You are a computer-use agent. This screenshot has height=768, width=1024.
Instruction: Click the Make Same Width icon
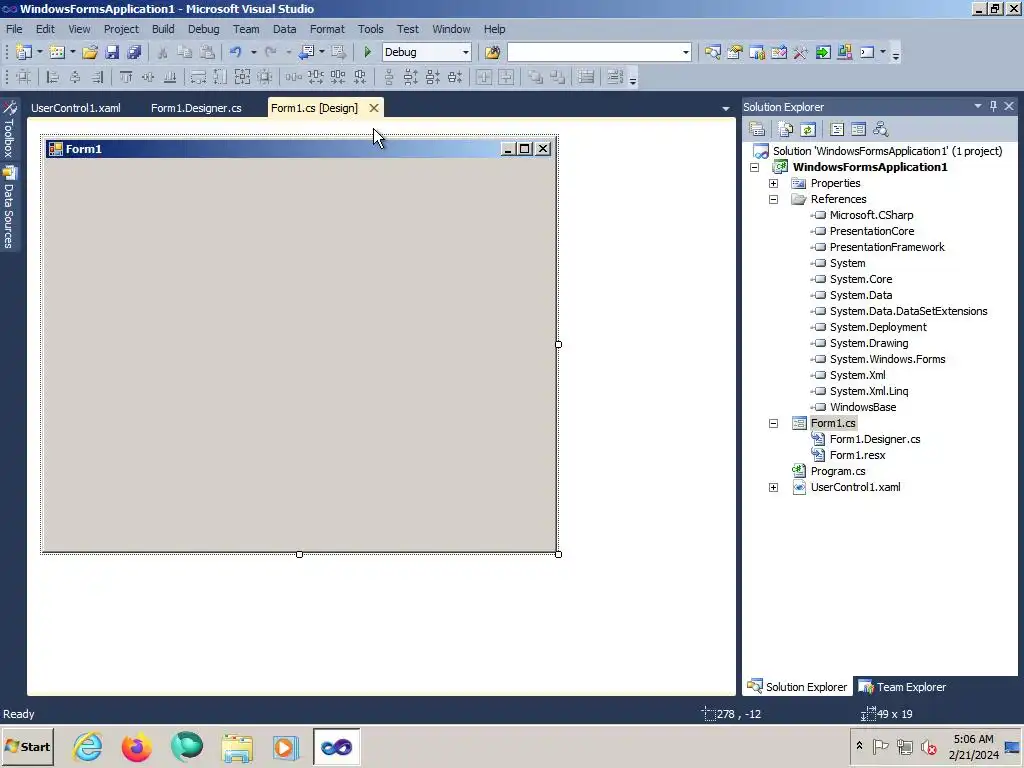click(198, 77)
